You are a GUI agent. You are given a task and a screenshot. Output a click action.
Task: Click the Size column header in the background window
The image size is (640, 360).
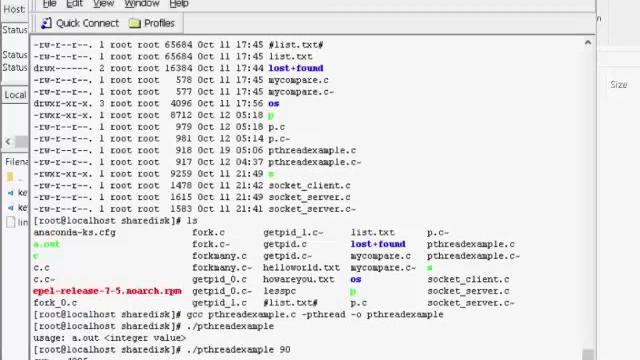(618, 84)
